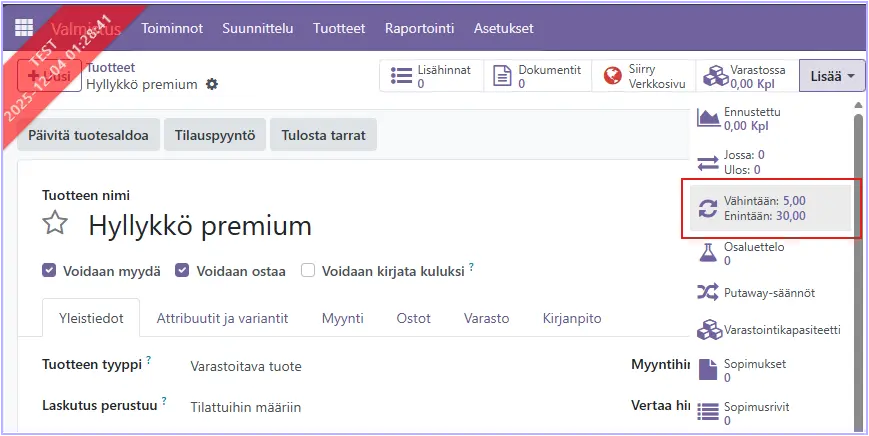Uncheck the Voidaan ostaa checkbox

click(x=182, y=270)
